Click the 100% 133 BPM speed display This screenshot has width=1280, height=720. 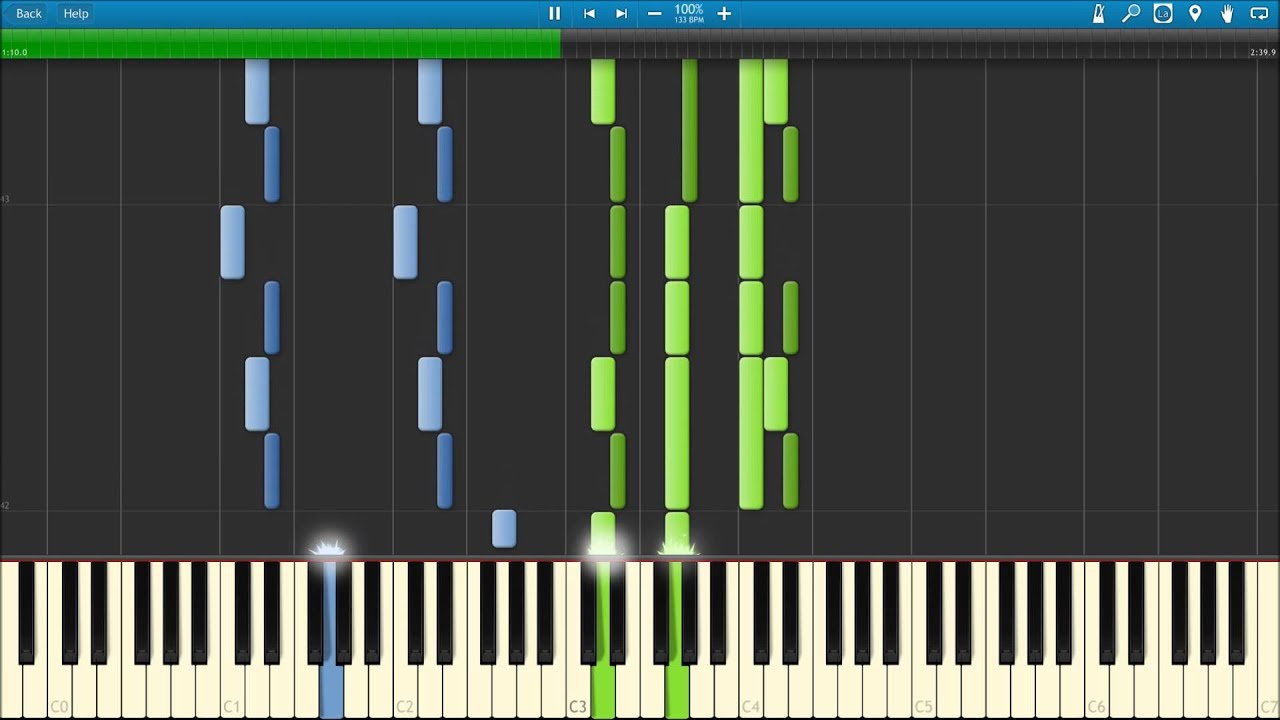point(689,13)
